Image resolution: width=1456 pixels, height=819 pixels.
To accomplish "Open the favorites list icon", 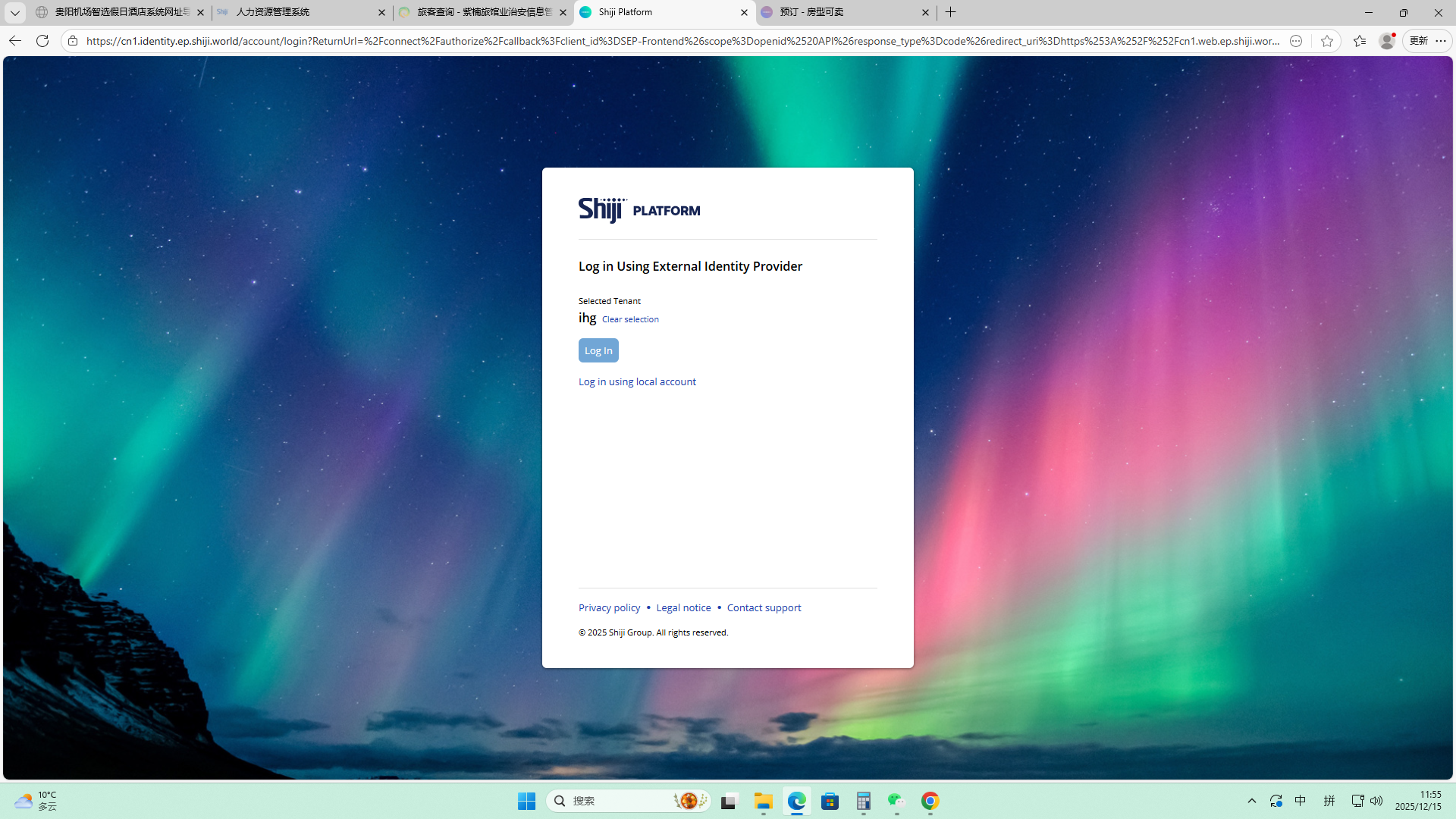I will click(1359, 41).
